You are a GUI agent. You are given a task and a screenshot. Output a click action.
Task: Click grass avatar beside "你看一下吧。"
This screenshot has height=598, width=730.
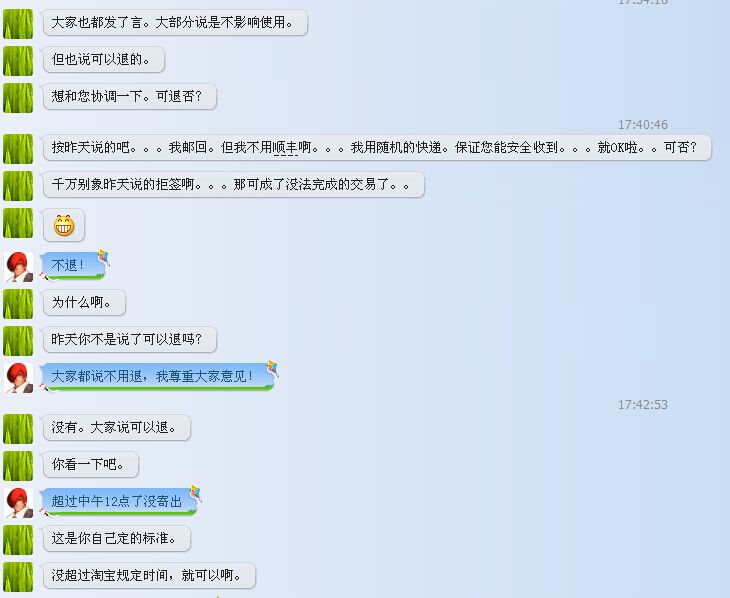tap(18, 465)
